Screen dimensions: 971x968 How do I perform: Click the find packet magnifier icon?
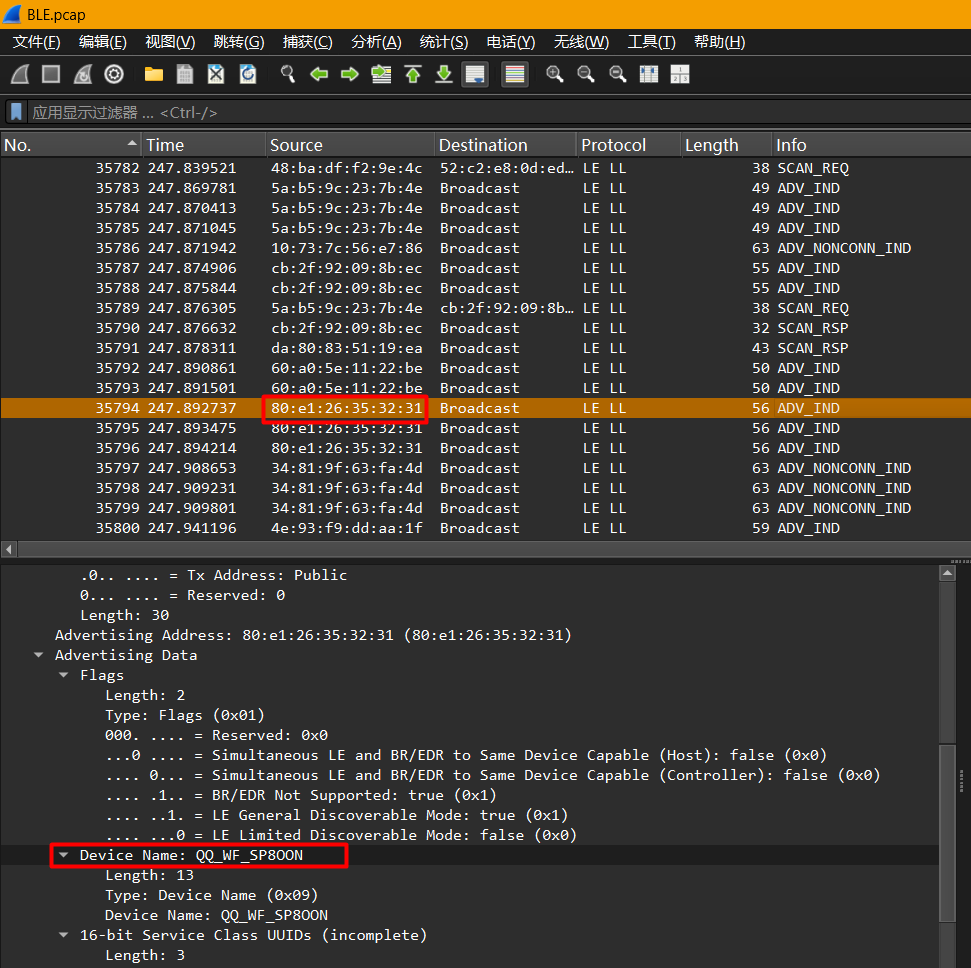pyautogui.click(x=288, y=74)
